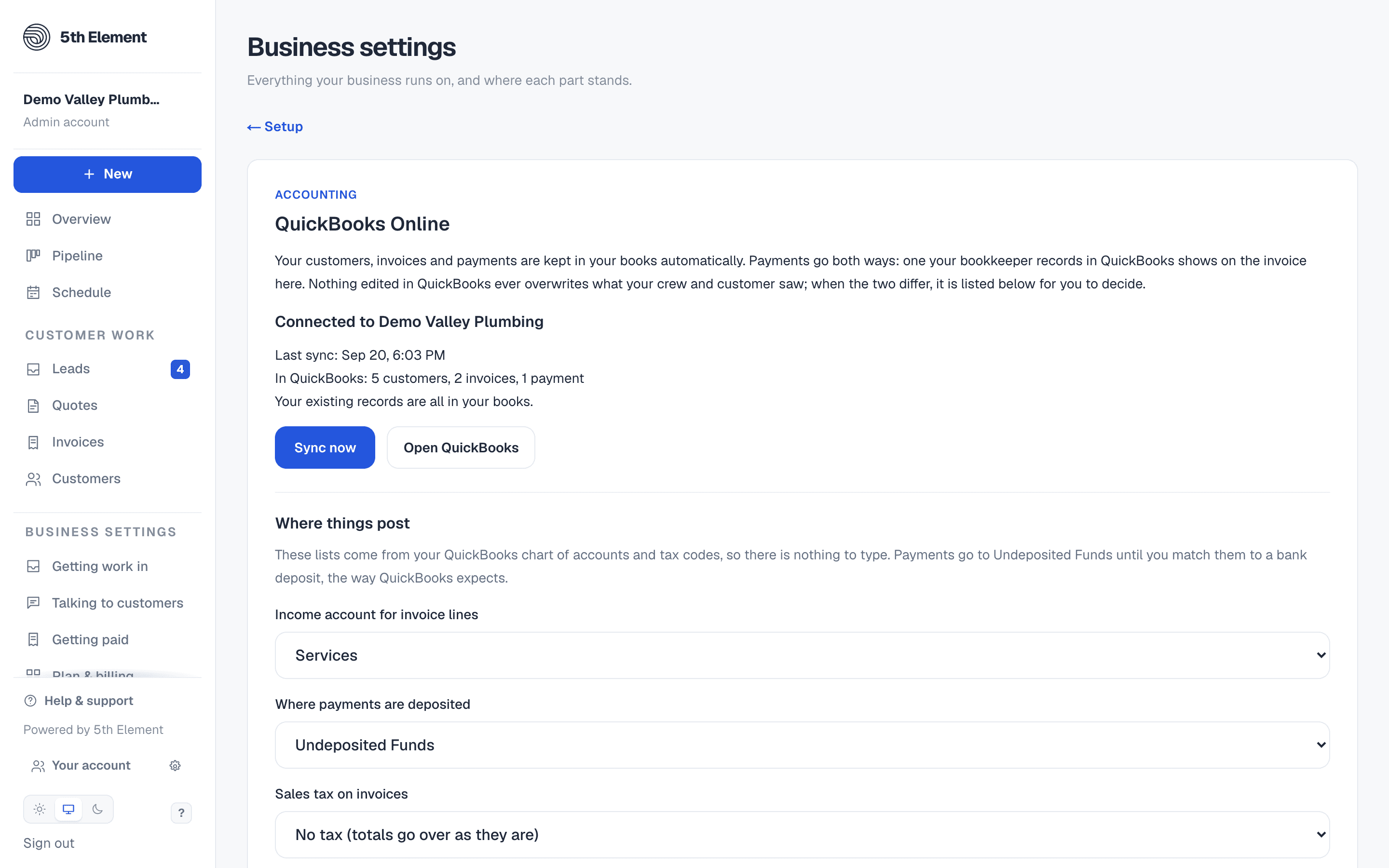Click the Getting work in icon
This screenshot has height=868, width=1389.
tap(33, 567)
